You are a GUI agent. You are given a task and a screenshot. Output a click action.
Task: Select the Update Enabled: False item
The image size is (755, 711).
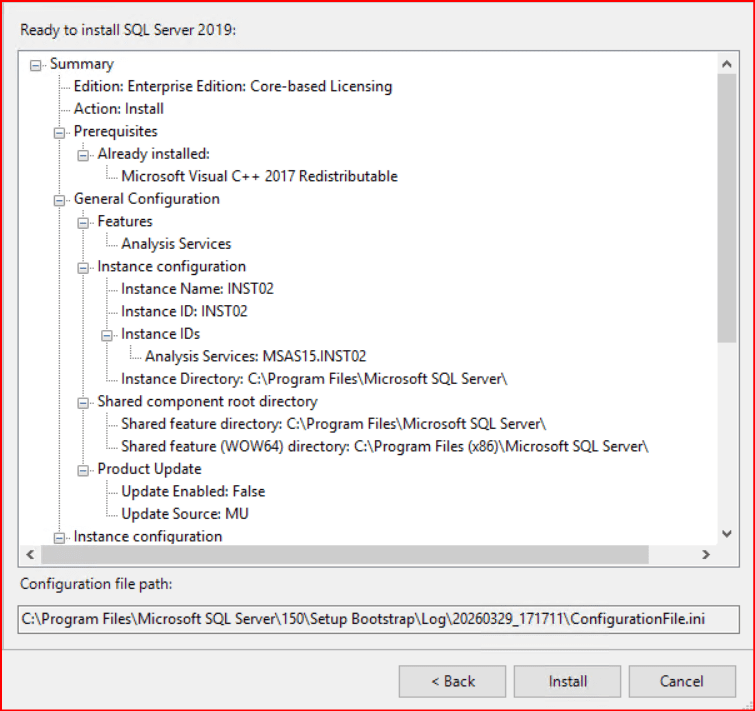click(193, 492)
